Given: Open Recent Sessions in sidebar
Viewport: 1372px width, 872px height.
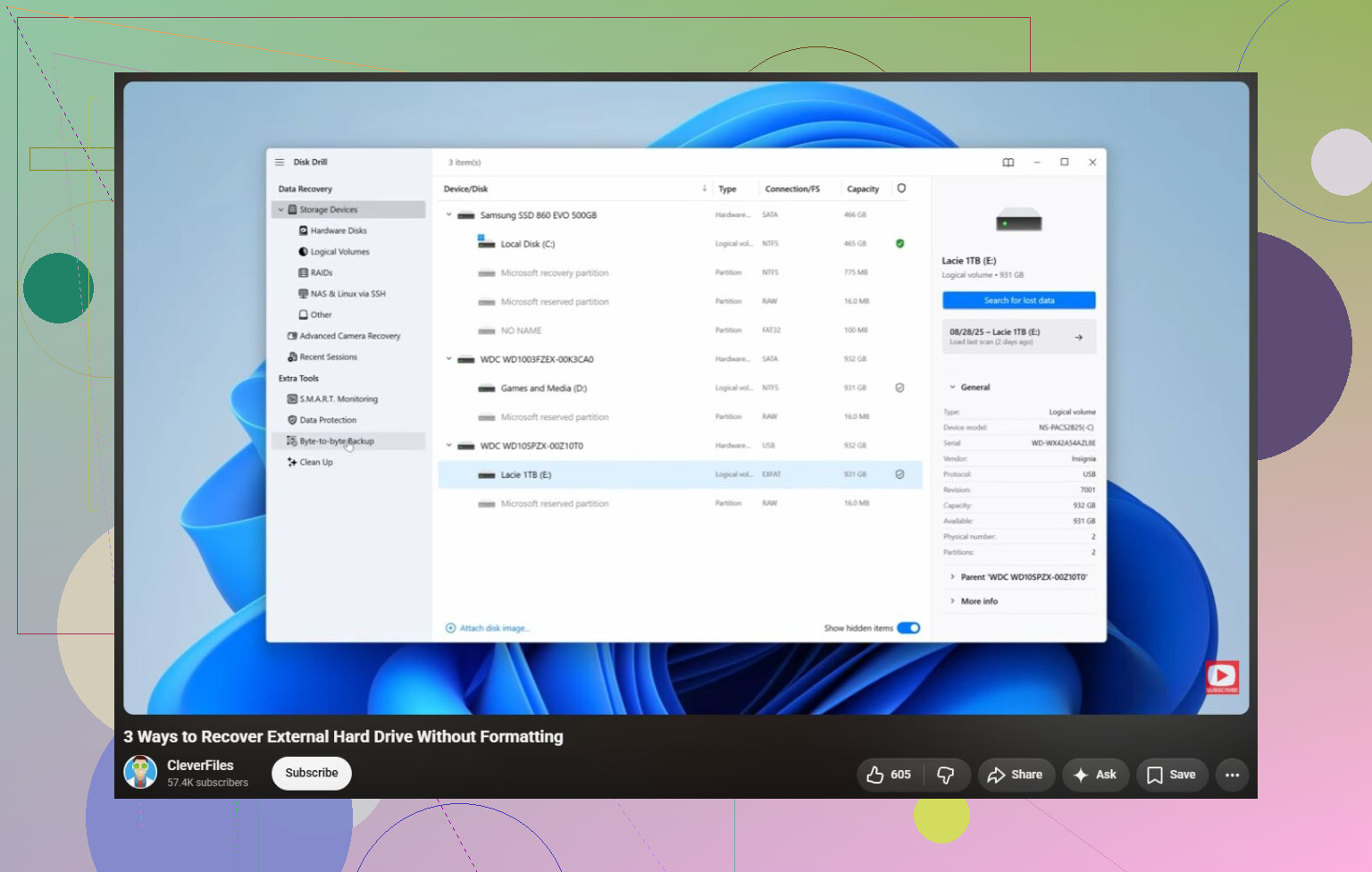Looking at the screenshot, I should click(322, 357).
